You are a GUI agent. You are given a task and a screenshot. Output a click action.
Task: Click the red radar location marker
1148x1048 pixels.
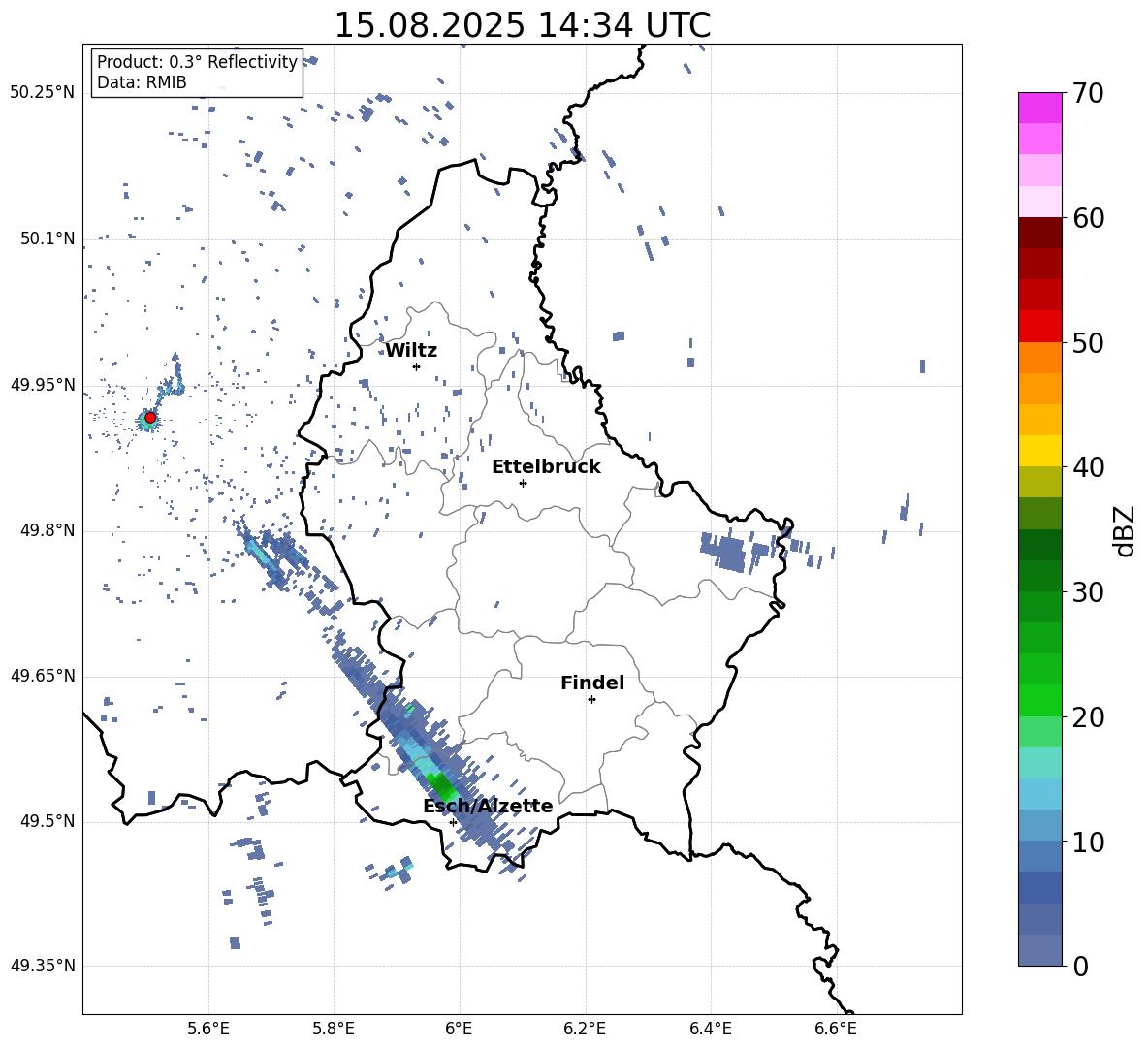(150, 418)
